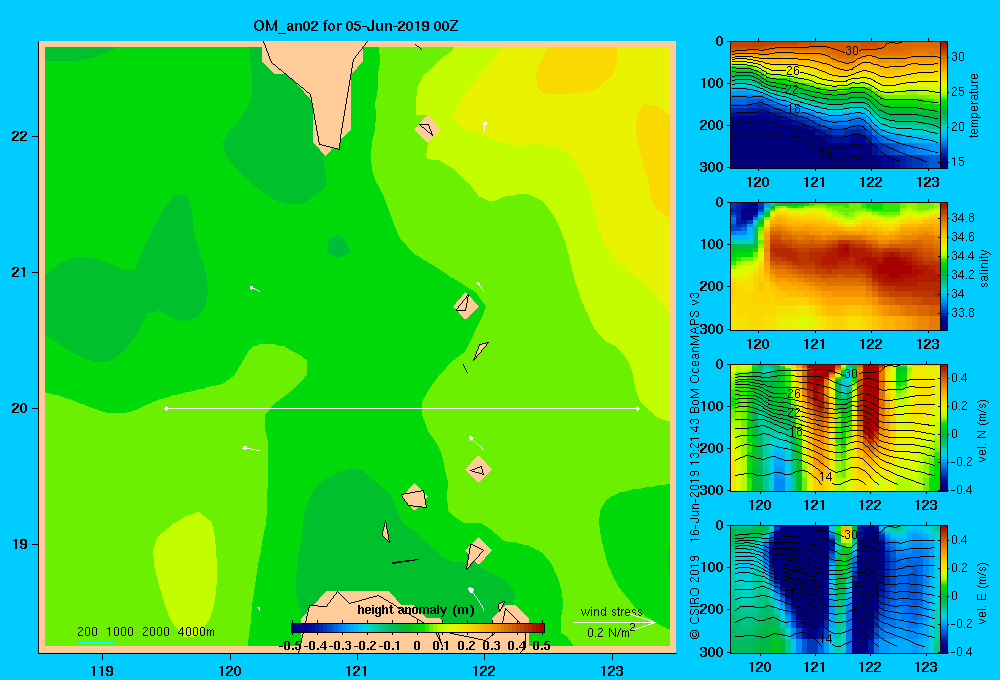Viewport: 1000px width, 680px height.
Task: Open the temperature depth section panel
Action: (834, 105)
